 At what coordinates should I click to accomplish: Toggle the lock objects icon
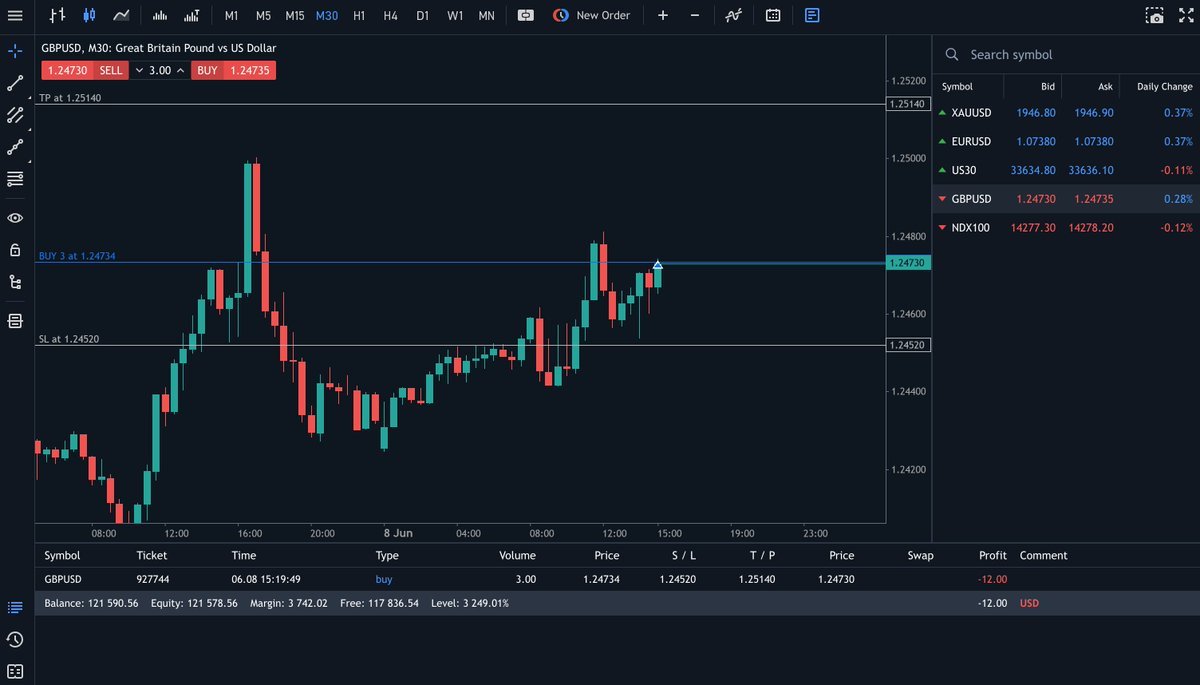(x=14, y=249)
